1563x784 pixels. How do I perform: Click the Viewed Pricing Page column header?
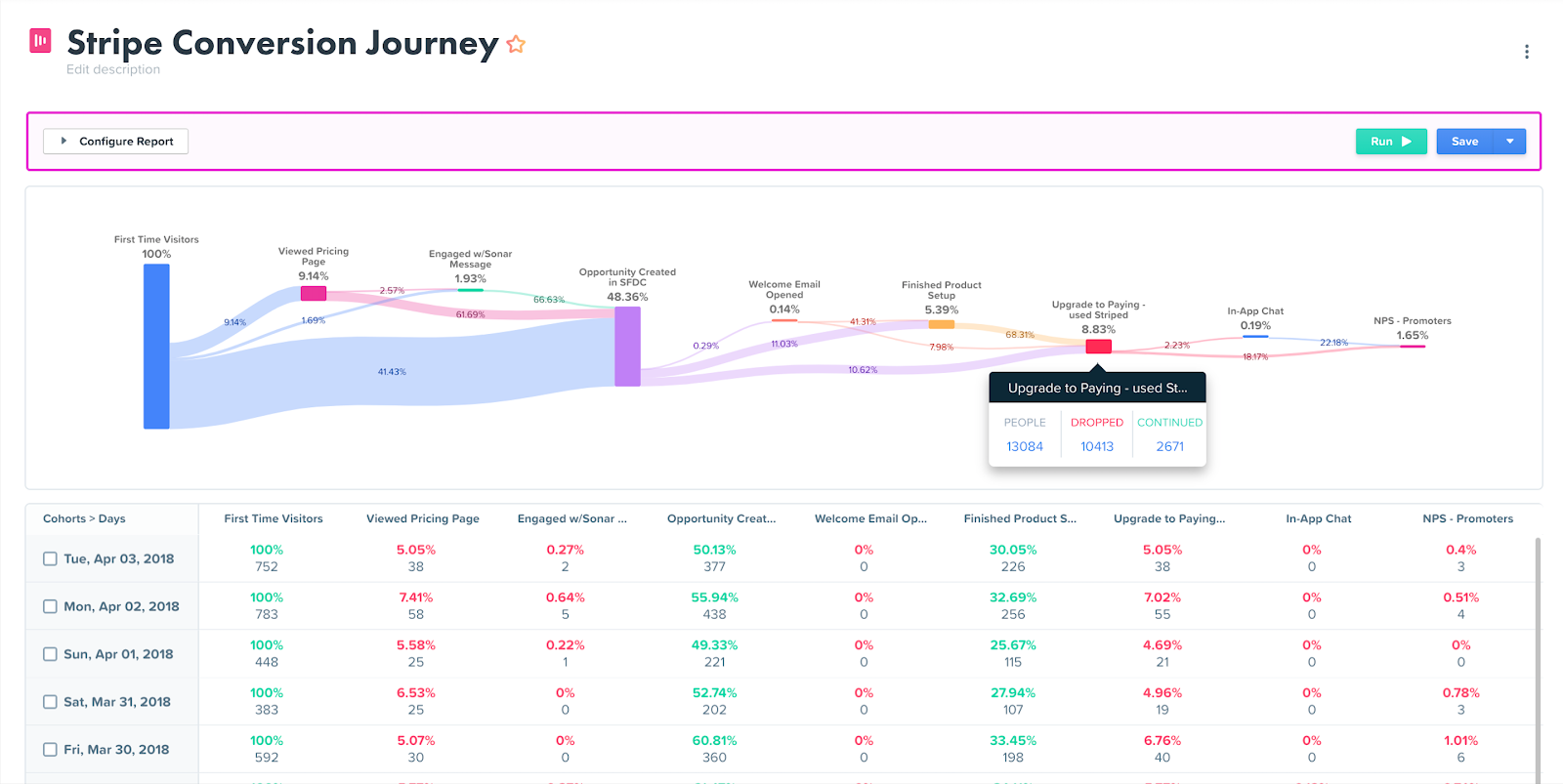(423, 518)
